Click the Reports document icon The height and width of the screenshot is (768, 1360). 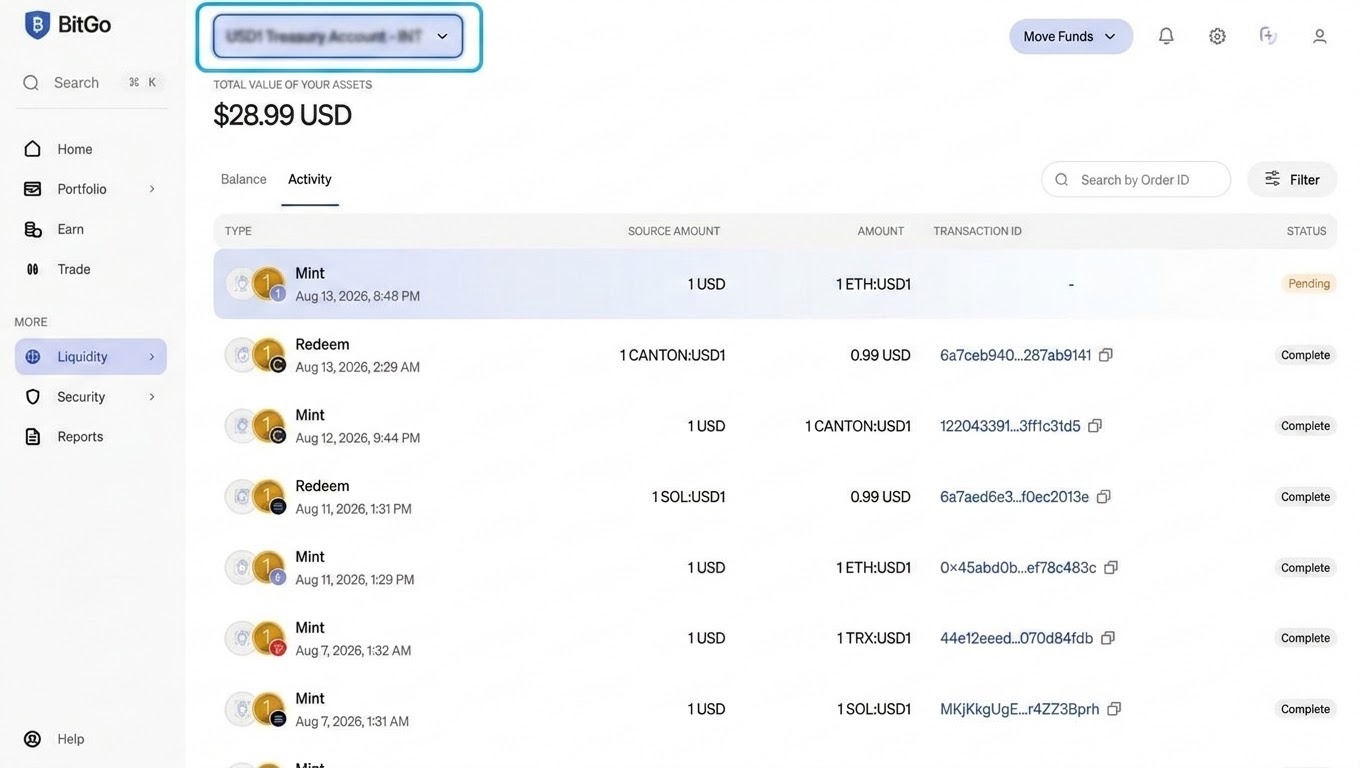pos(33,437)
